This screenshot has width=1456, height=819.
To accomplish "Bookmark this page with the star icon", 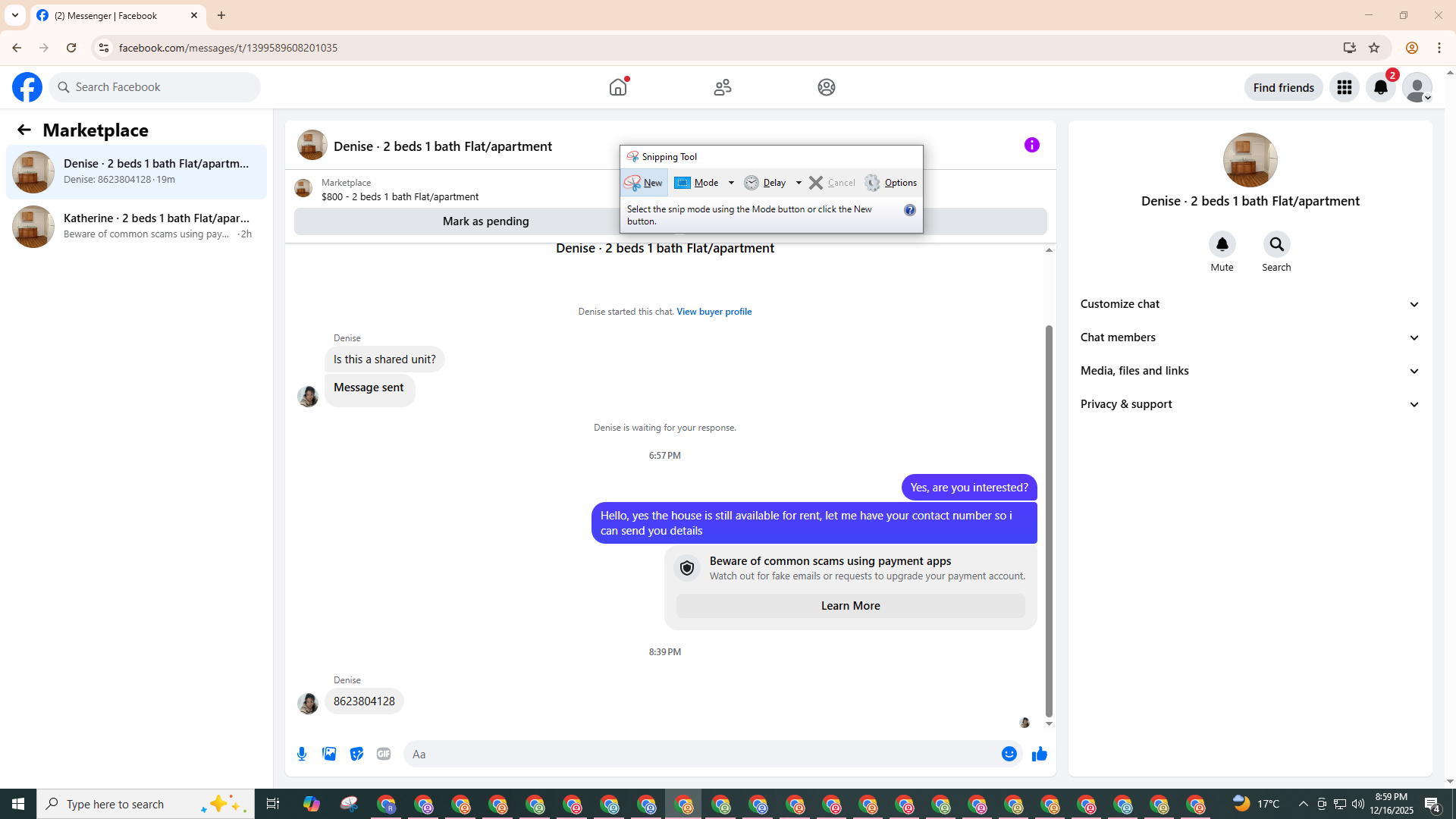I will point(1374,48).
